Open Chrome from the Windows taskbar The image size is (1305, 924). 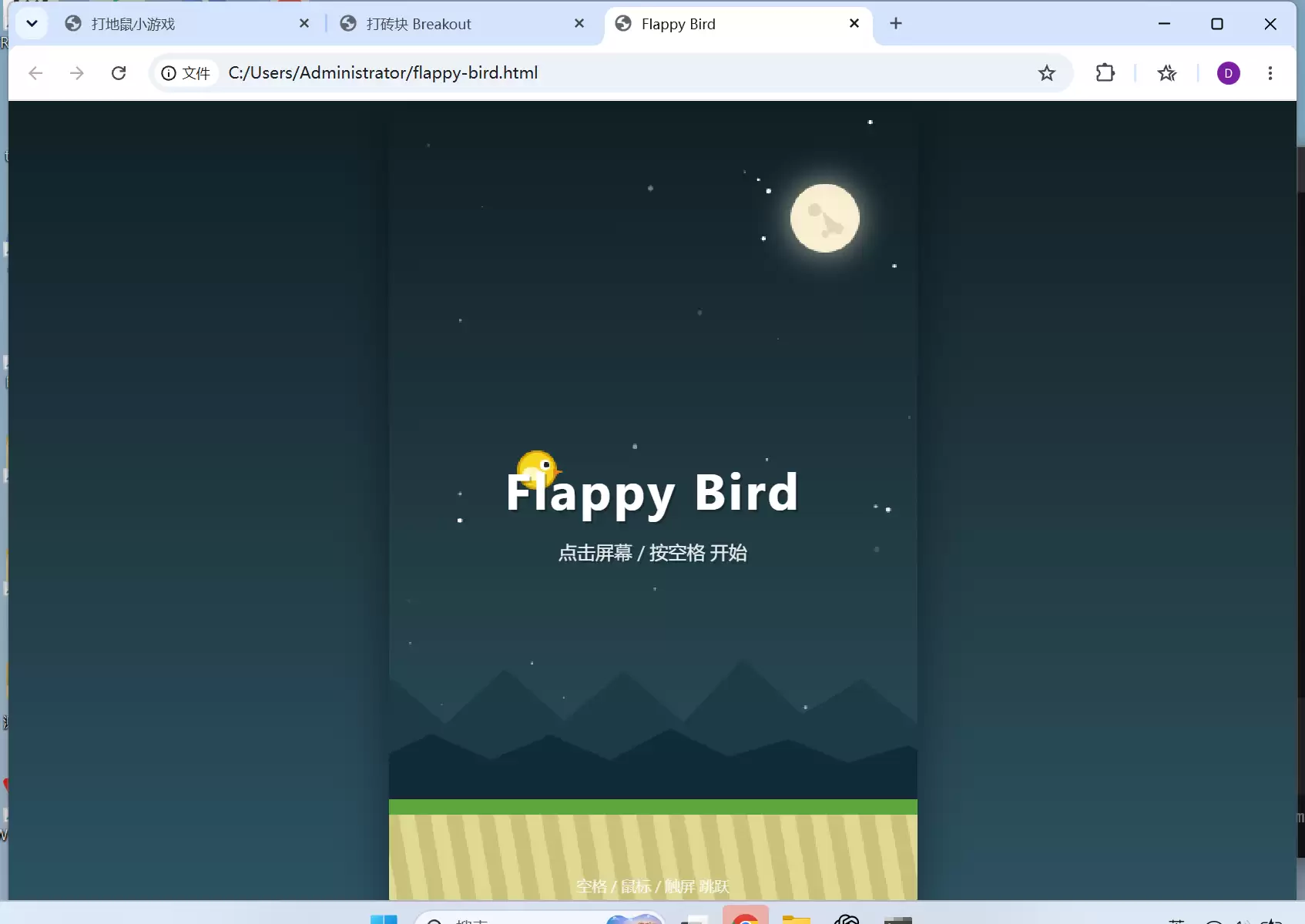[746, 916]
